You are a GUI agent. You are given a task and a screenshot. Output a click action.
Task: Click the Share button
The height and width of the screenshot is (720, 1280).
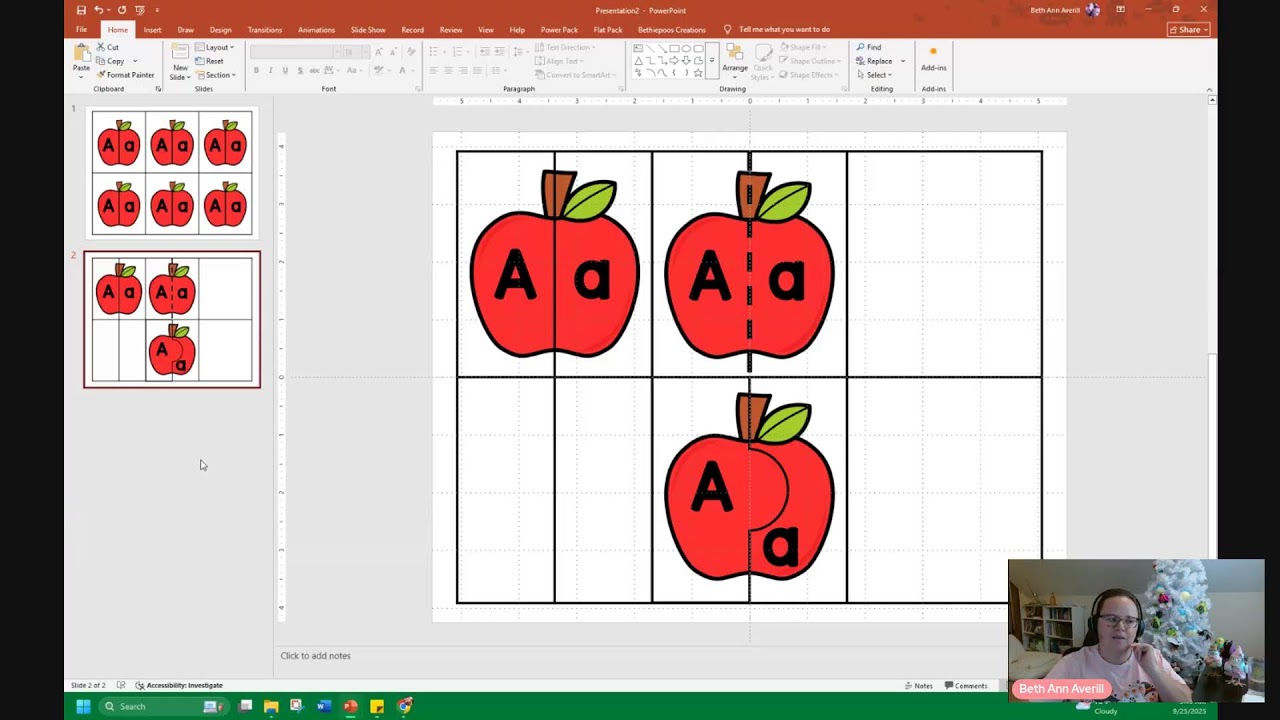point(1189,29)
